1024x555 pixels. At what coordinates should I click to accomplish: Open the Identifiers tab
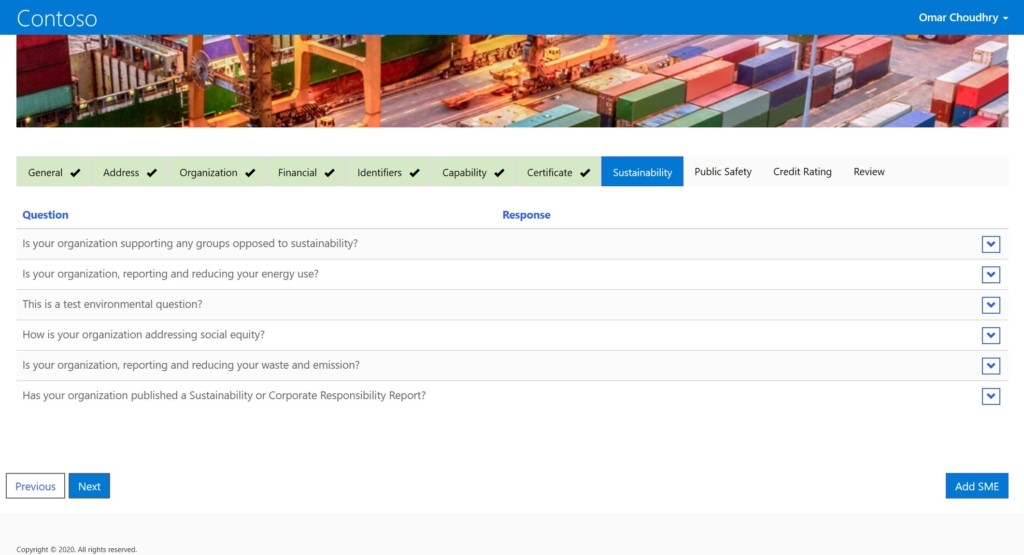coord(388,172)
